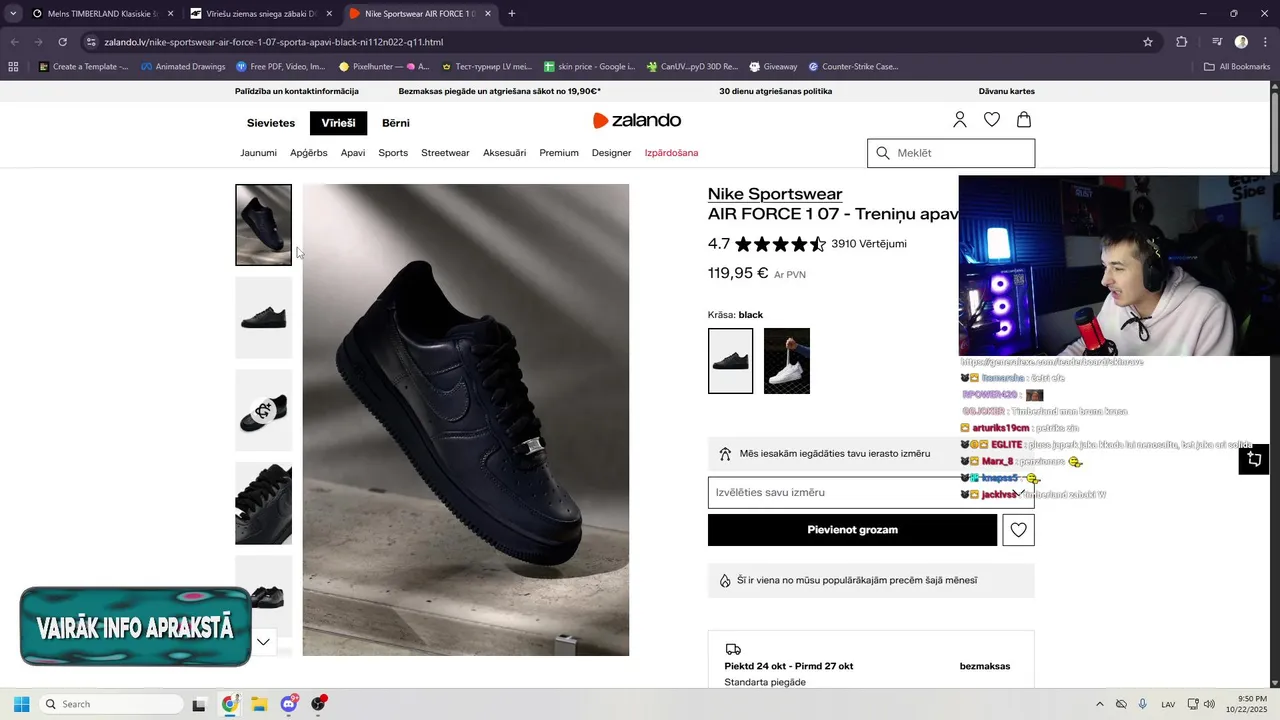Image resolution: width=1280 pixels, height=720 pixels.
Task: Open Premium menu
Action: pyautogui.click(x=559, y=153)
